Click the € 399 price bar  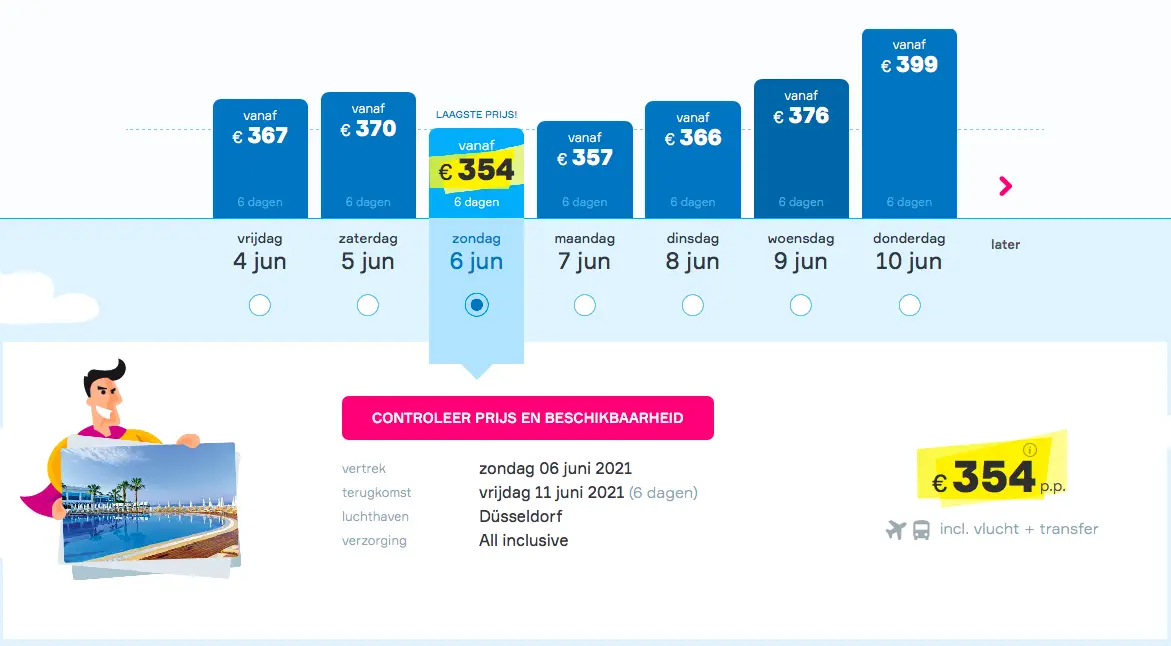click(x=910, y=123)
